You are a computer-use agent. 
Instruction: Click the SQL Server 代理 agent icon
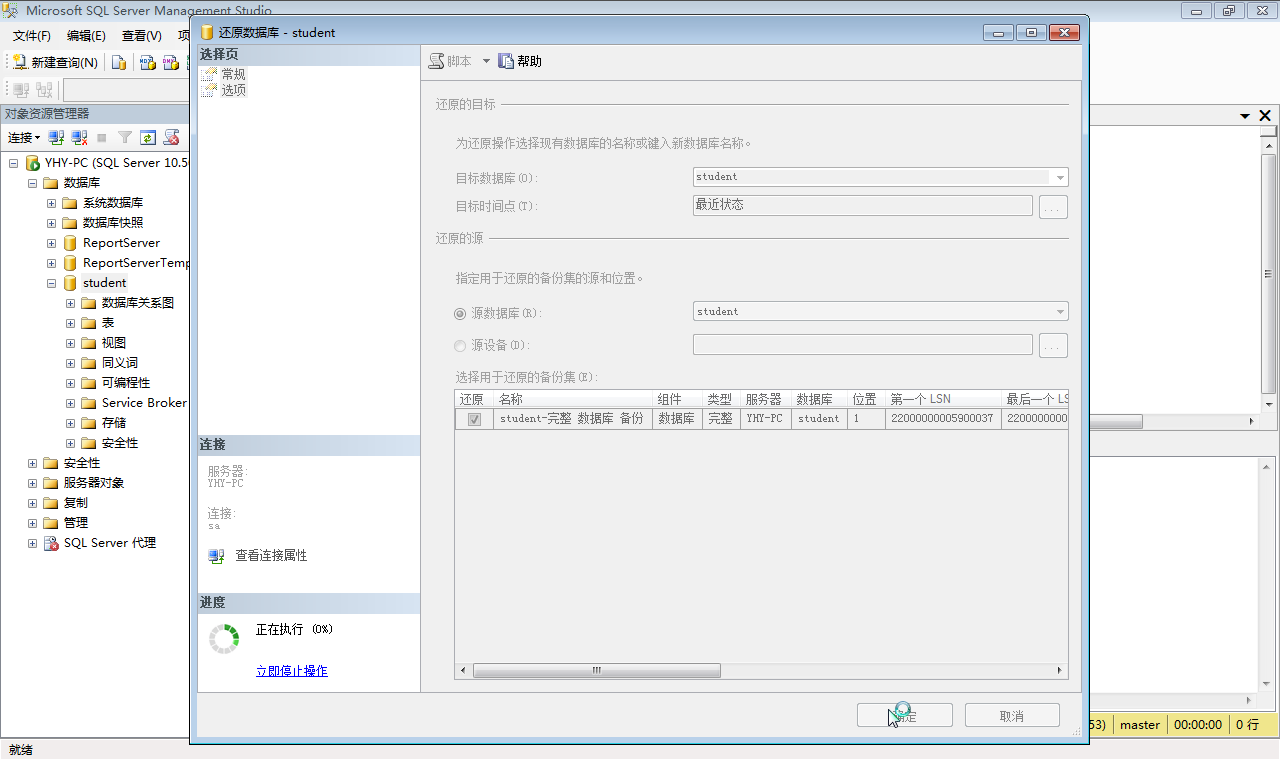(x=51, y=543)
